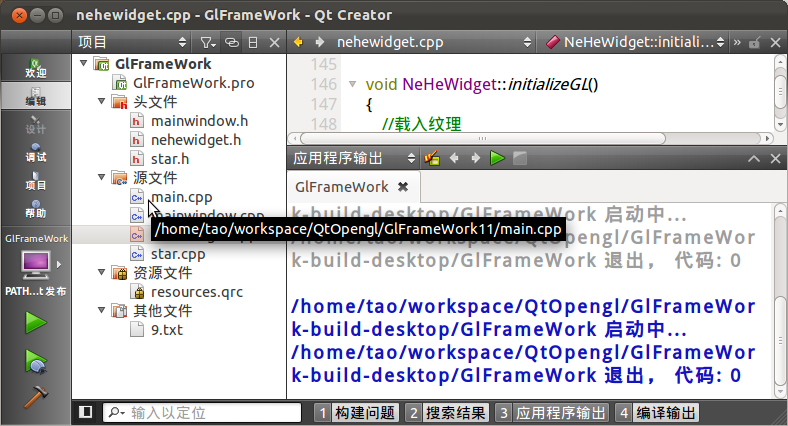
Task: Go to previous item in output pane
Action: (454, 159)
